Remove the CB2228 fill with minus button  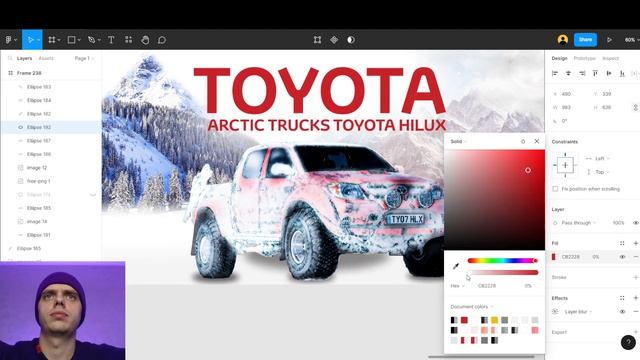[636, 257]
